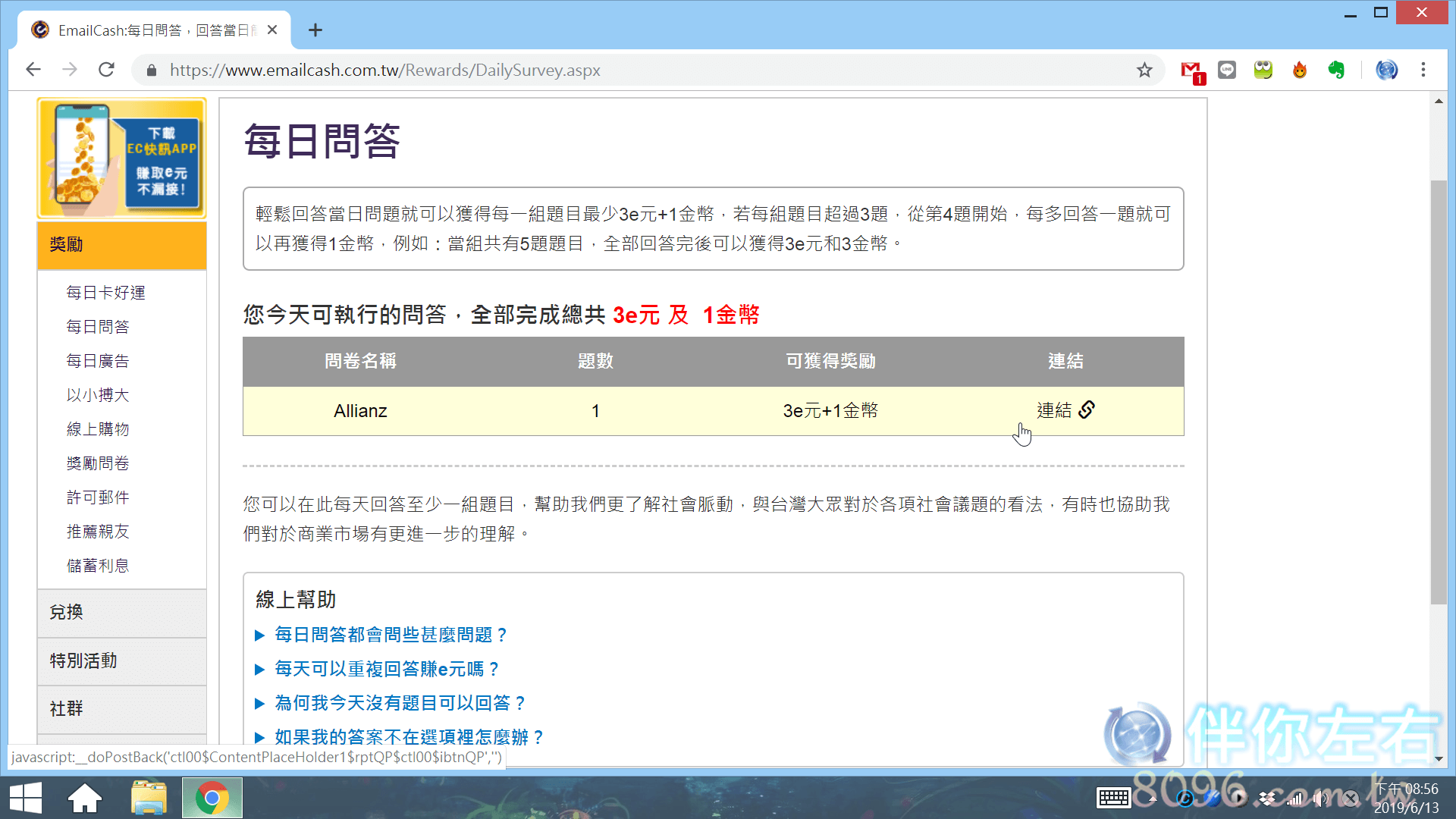Viewport: 1456px width, 819px height.
Task: Expand the 獎勵 sidebar section
Action: point(122,245)
